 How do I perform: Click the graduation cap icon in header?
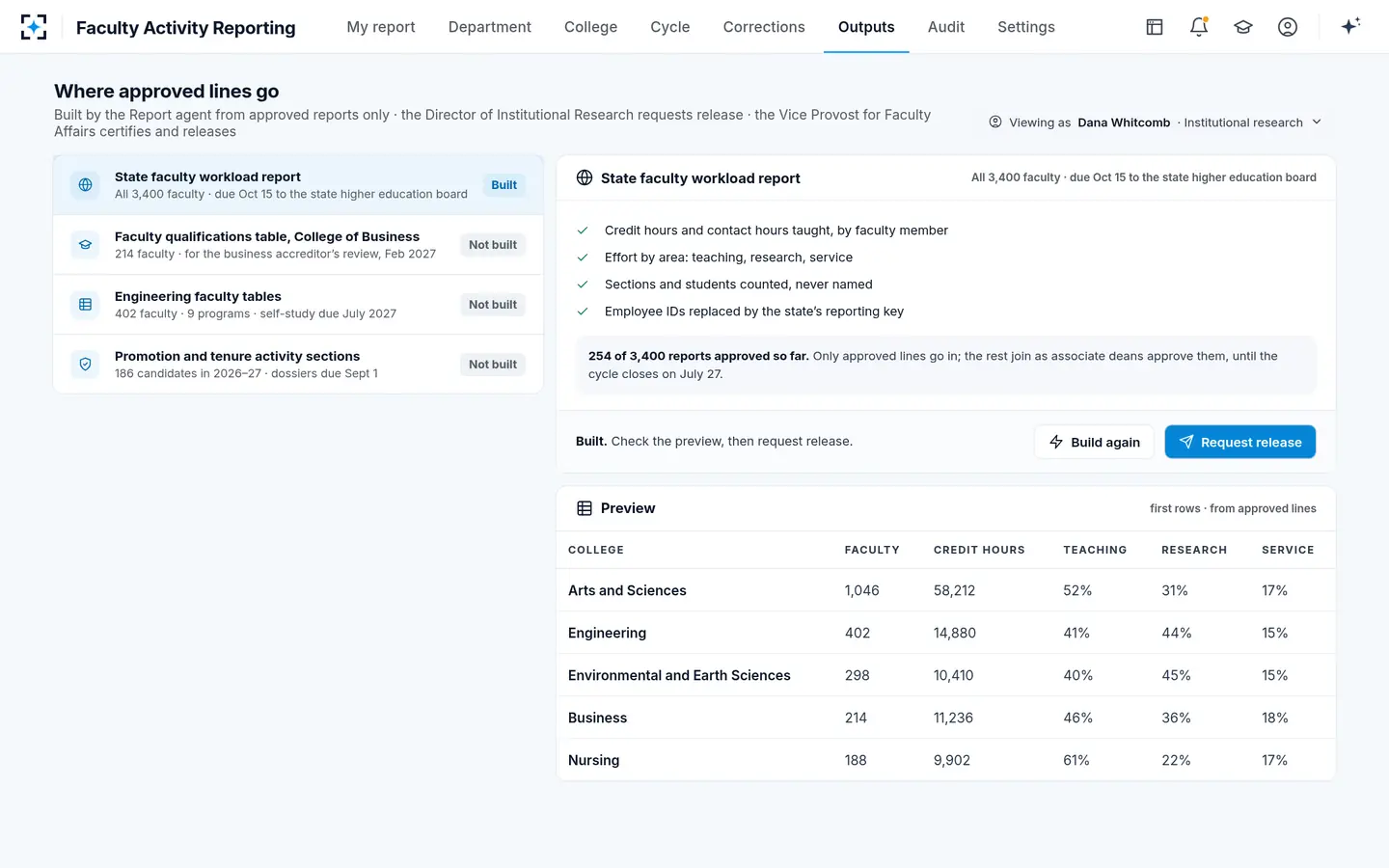1243,27
